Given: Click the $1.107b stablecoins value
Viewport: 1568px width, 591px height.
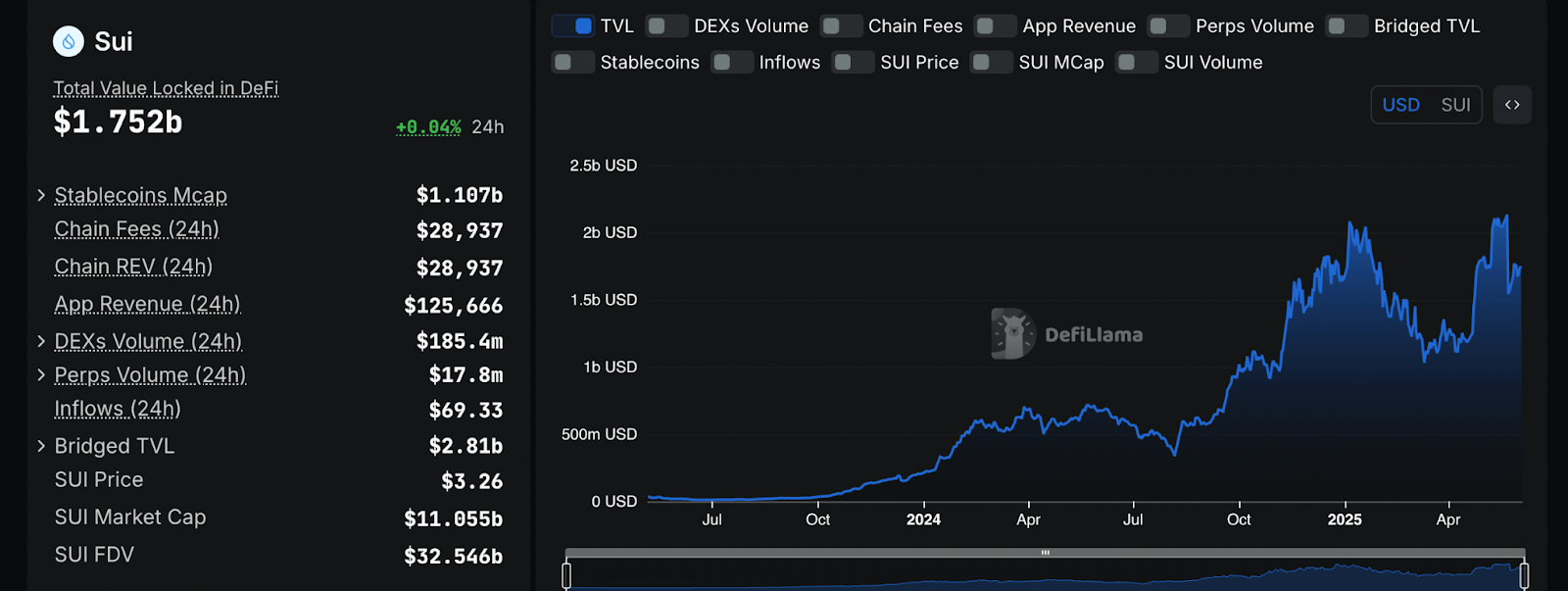Looking at the screenshot, I should pyautogui.click(x=460, y=195).
